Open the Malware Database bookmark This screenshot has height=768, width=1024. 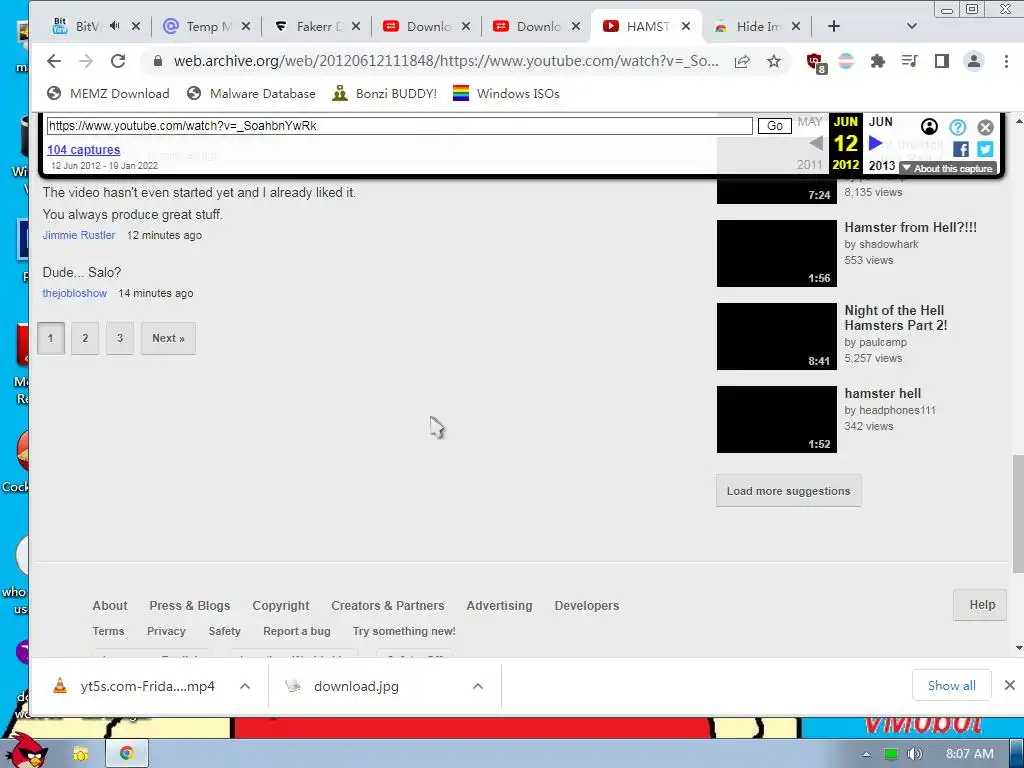pyautogui.click(x=251, y=93)
